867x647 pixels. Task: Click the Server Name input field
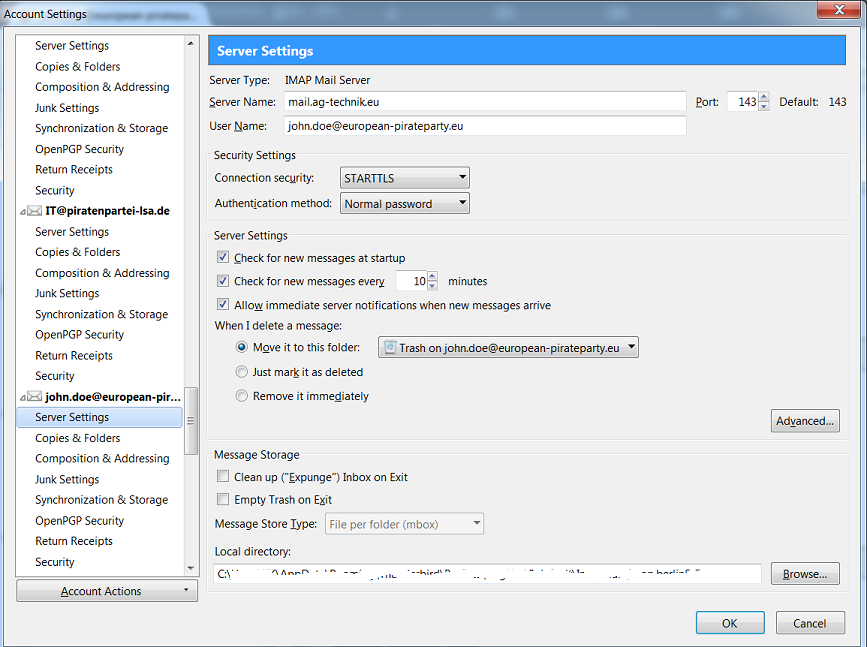click(x=485, y=102)
